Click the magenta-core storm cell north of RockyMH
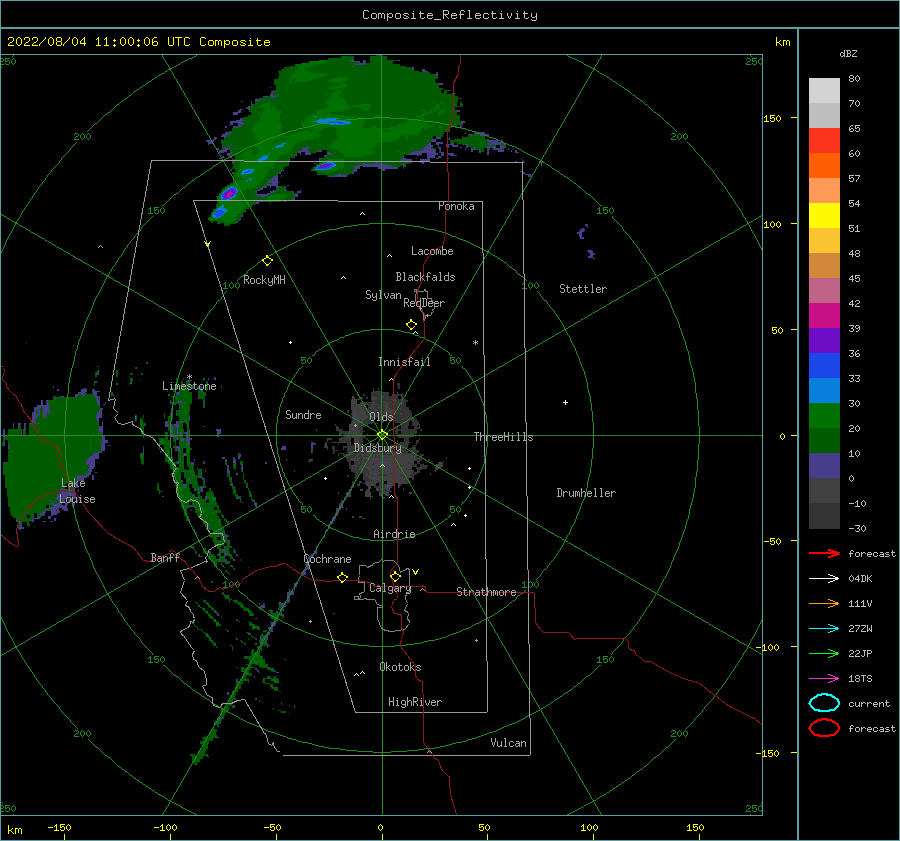The image size is (900, 841). (x=230, y=193)
